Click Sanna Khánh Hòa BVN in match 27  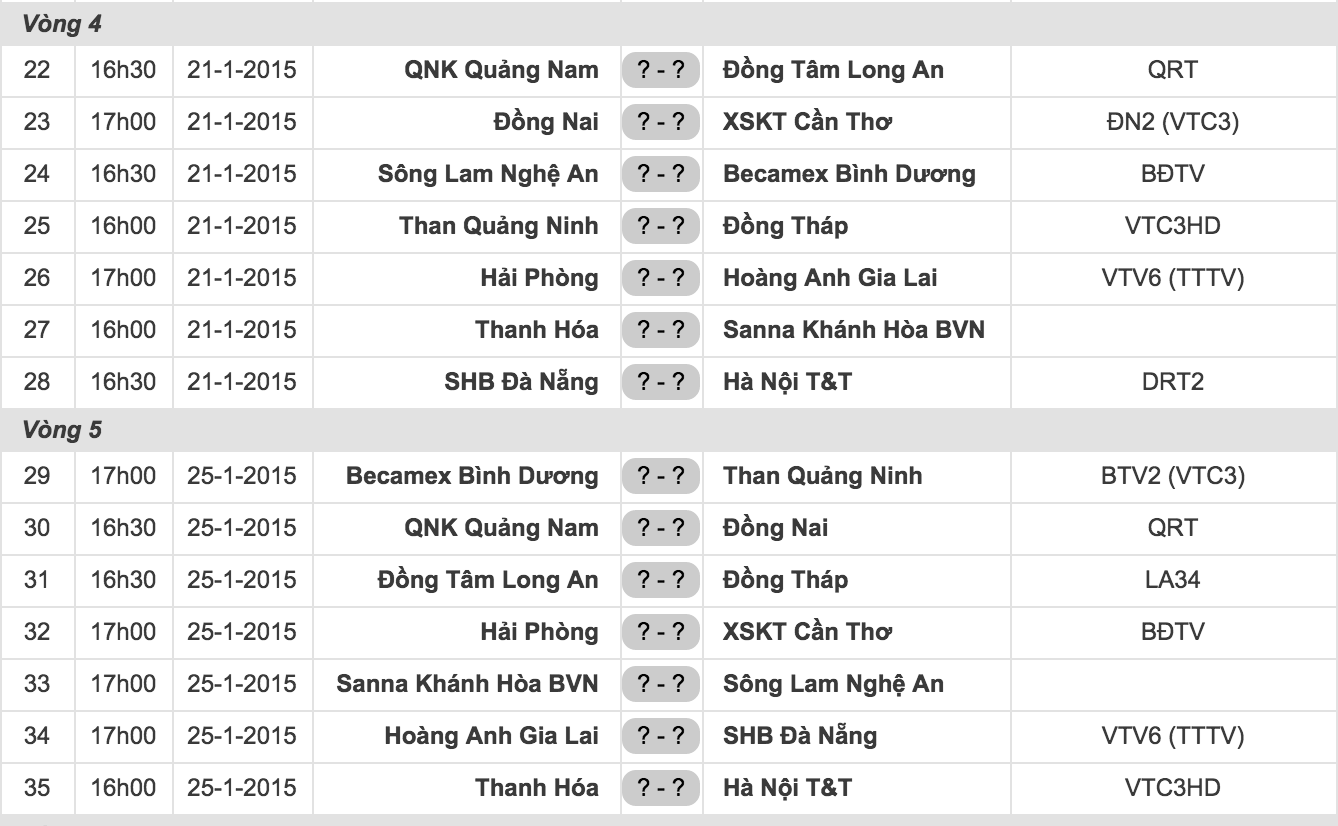tap(853, 330)
